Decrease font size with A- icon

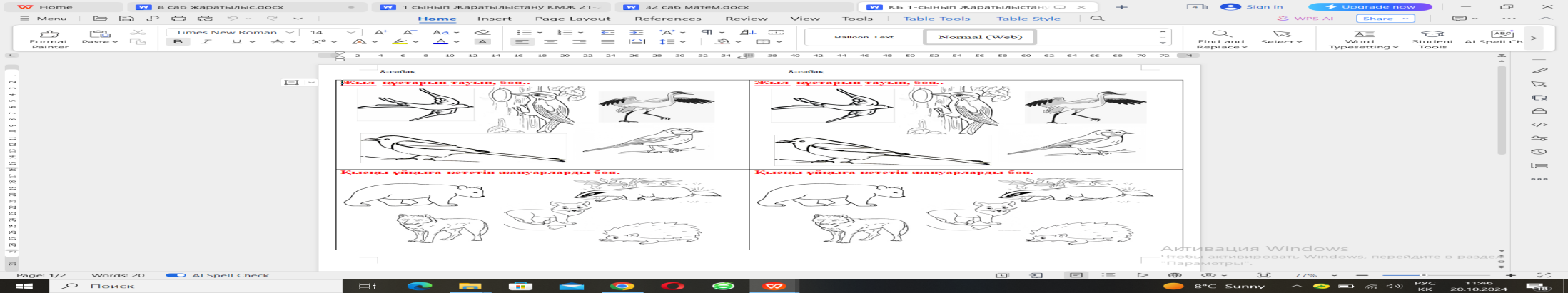coord(410,32)
